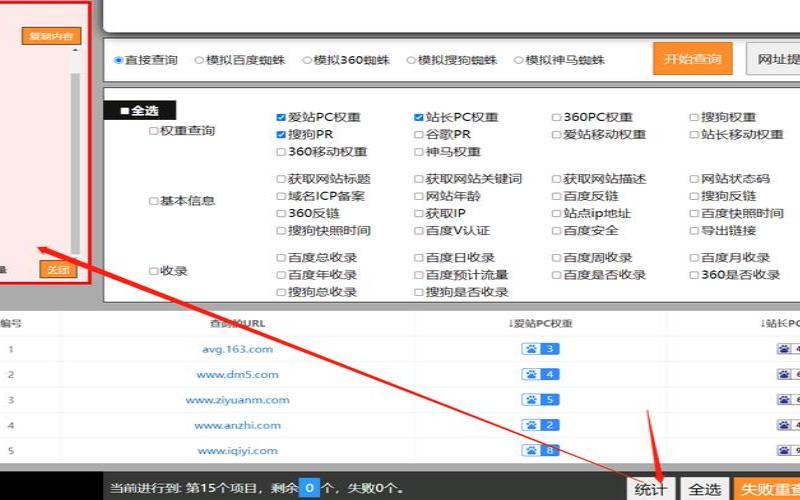
Task: Tick 导出链接 checkbox
Action: coord(694,231)
